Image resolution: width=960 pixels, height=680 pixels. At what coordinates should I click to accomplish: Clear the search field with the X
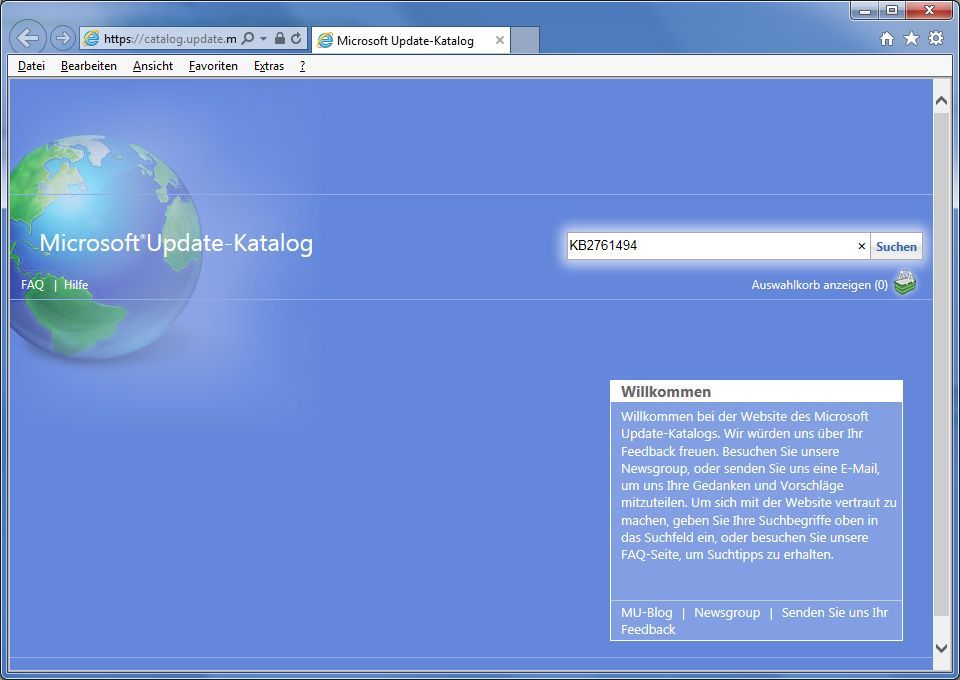[x=861, y=246]
